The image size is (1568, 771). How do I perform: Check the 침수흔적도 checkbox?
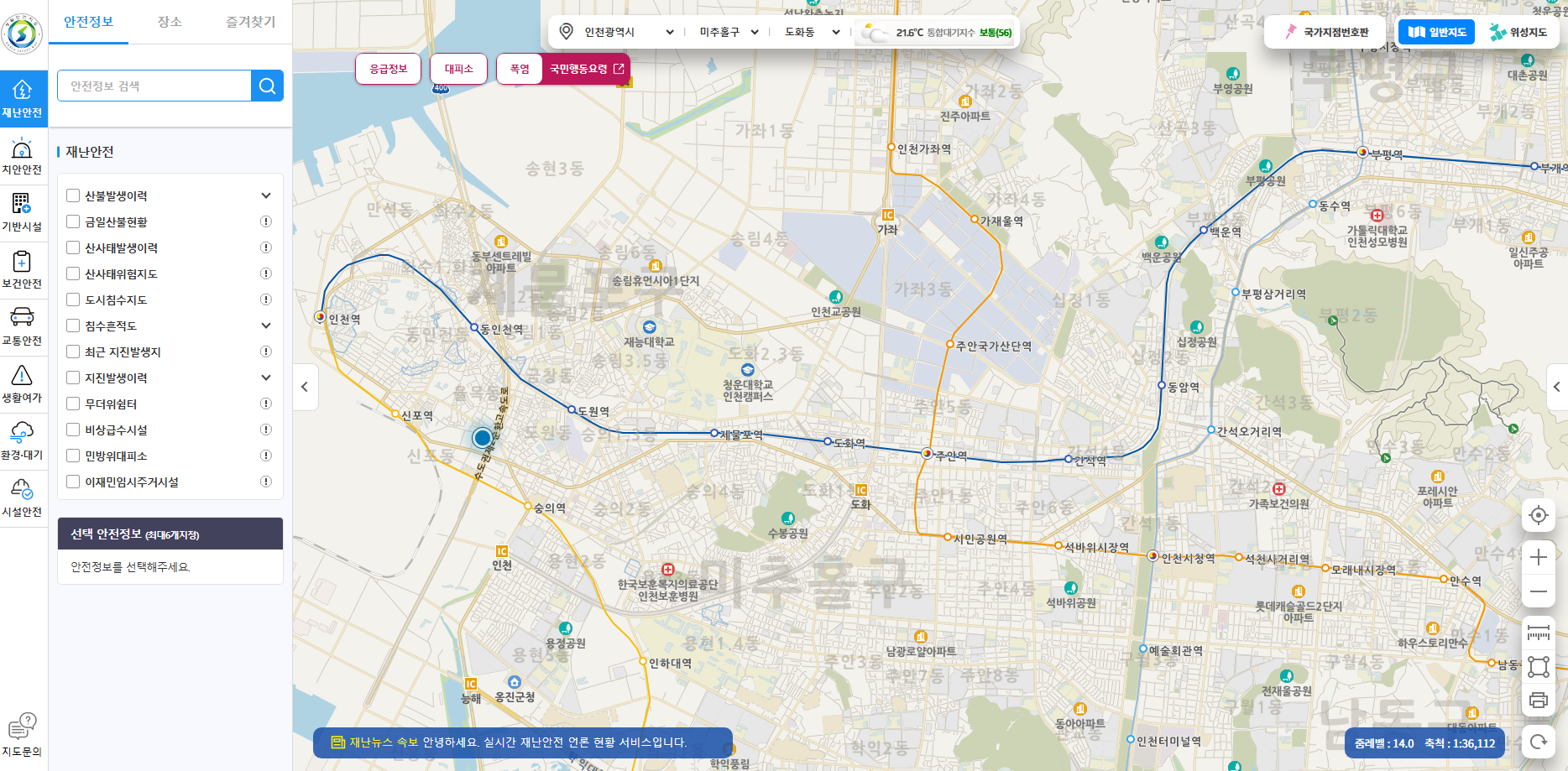coord(73,326)
